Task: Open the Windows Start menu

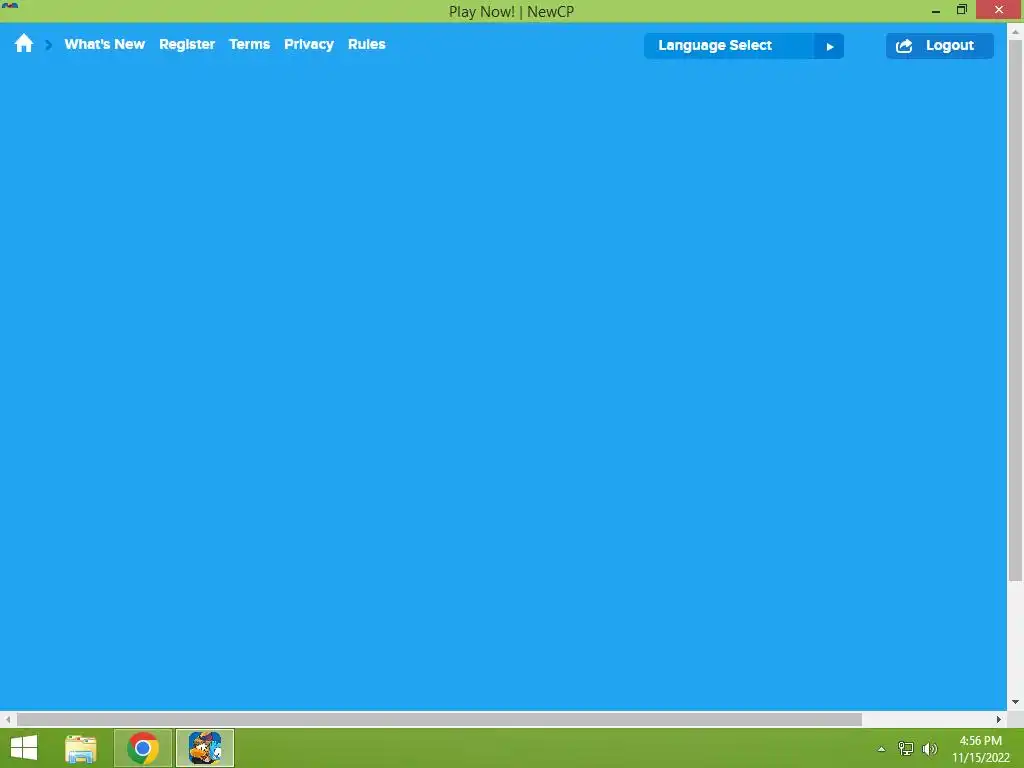Action: 24,748
